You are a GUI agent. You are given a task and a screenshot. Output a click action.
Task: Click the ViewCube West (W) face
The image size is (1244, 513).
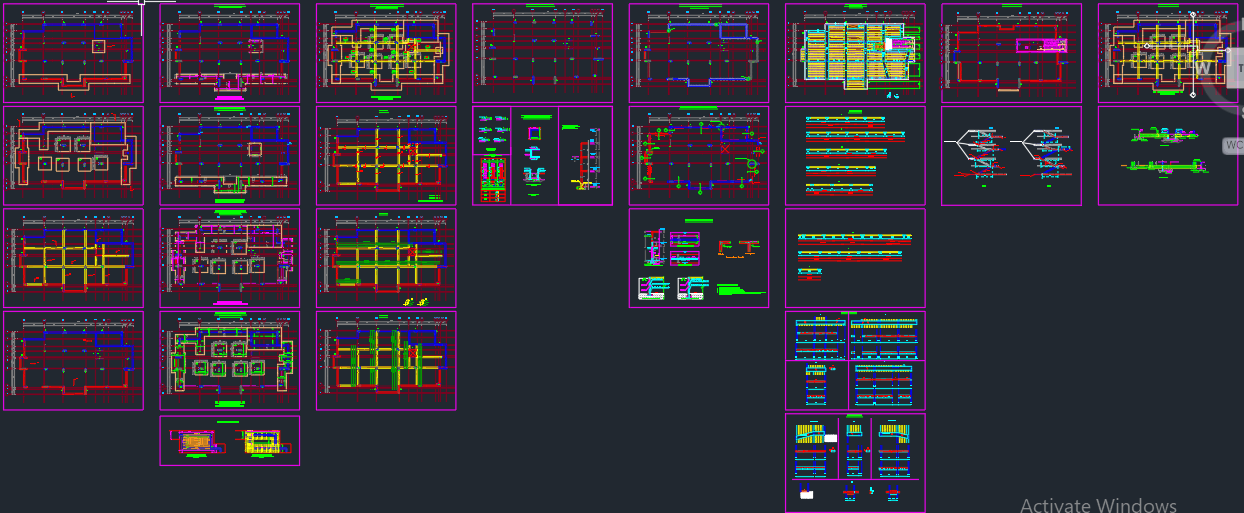pyautogui.click(x=1204, y=67)
